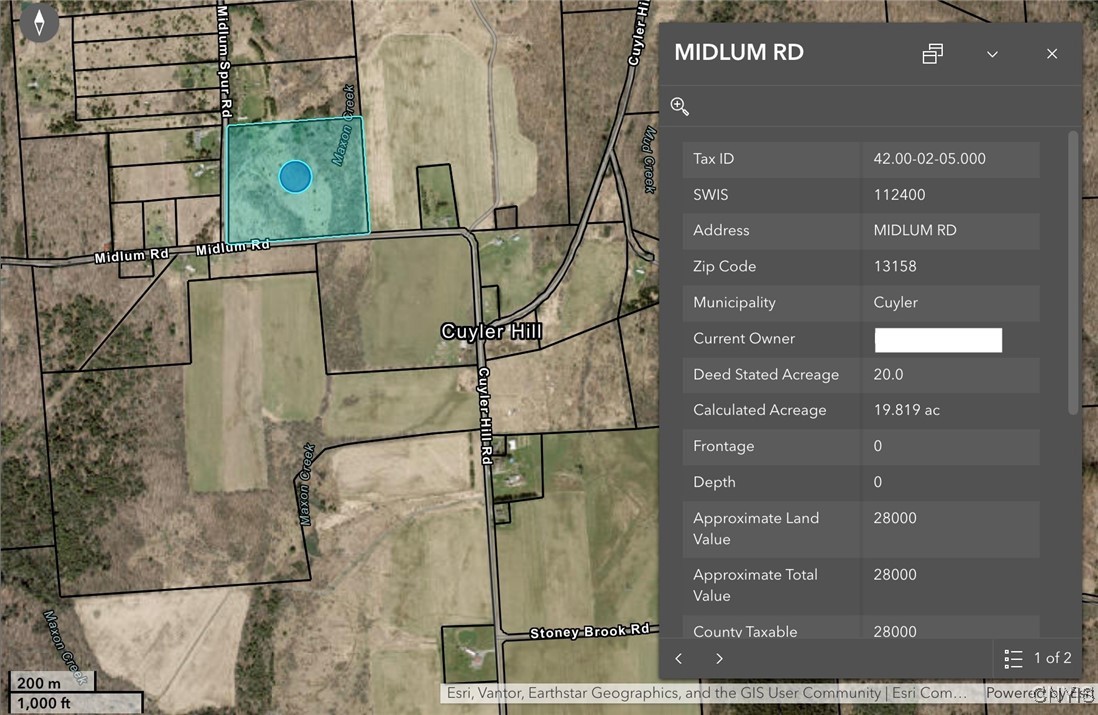Select the Zip Code 13158 value
The image size is (1098, 715).
coord(894,267)
